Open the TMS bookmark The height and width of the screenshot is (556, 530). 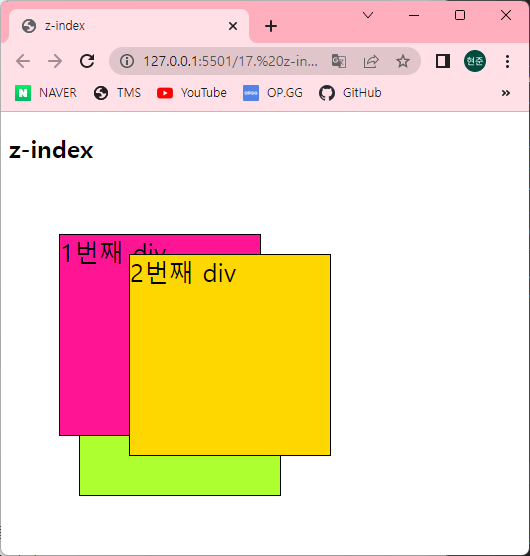[117, 93]
